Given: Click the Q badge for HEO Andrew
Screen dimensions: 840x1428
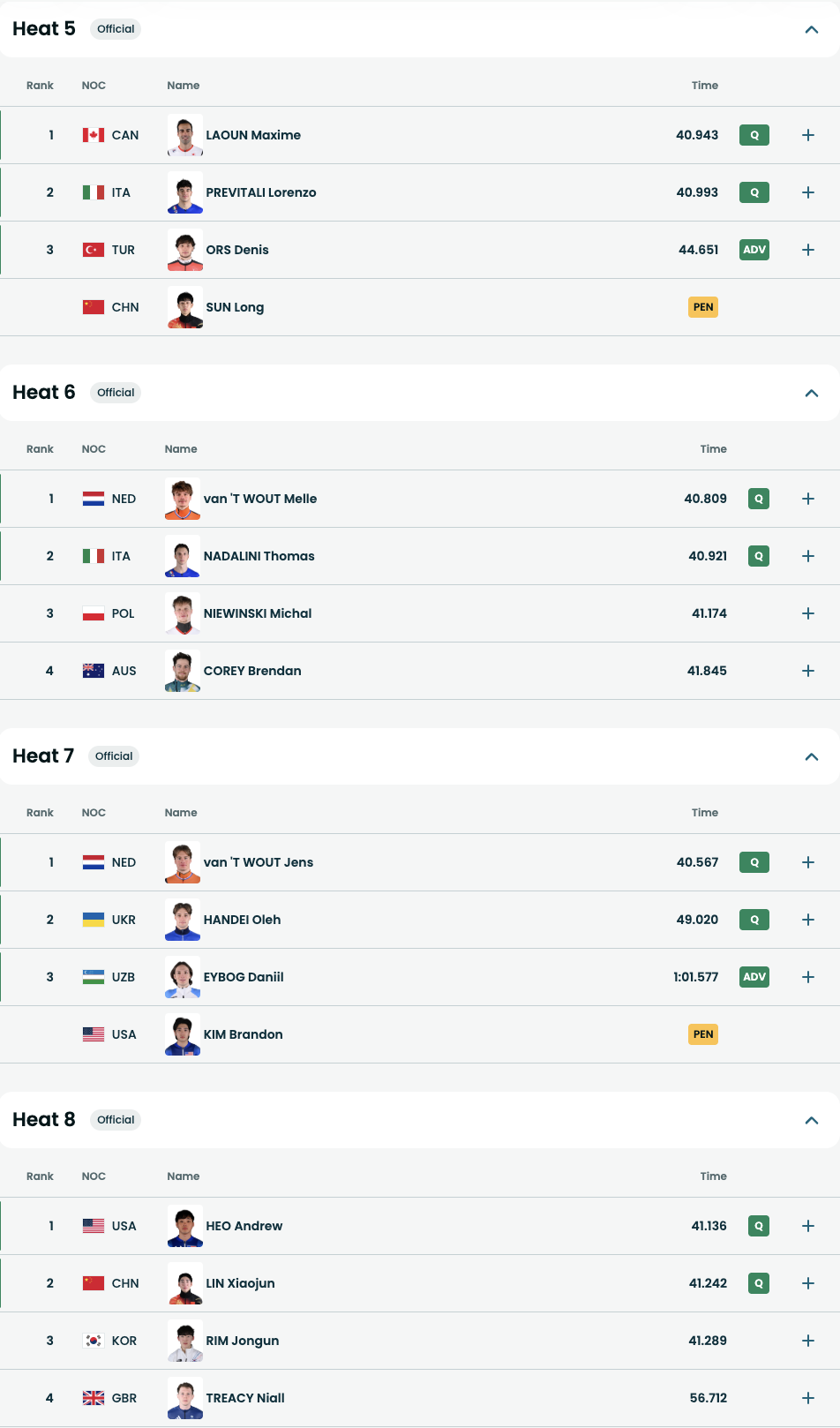Looking at the screenshot, I should point(758,1226).
